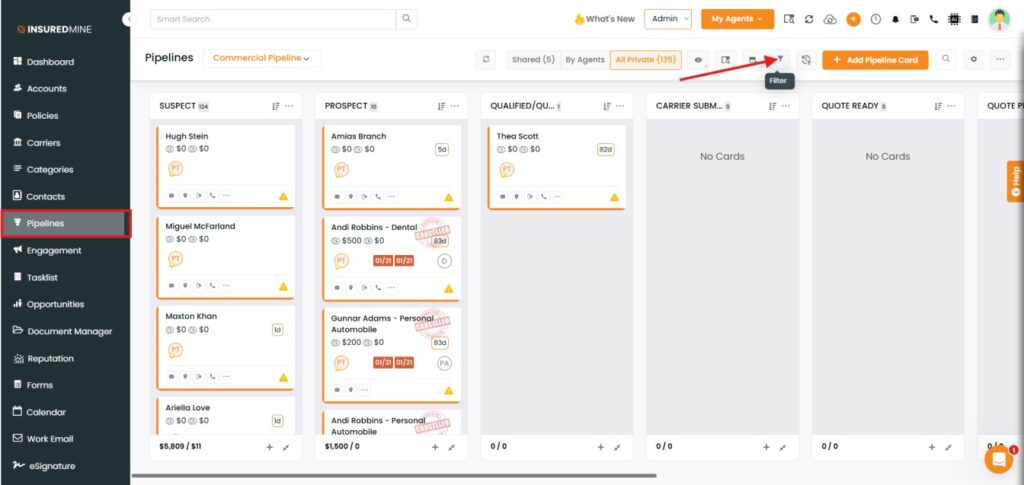
Task: Select the By Agents view toggle
Action: pyautogui.click(x=584, y=60)
